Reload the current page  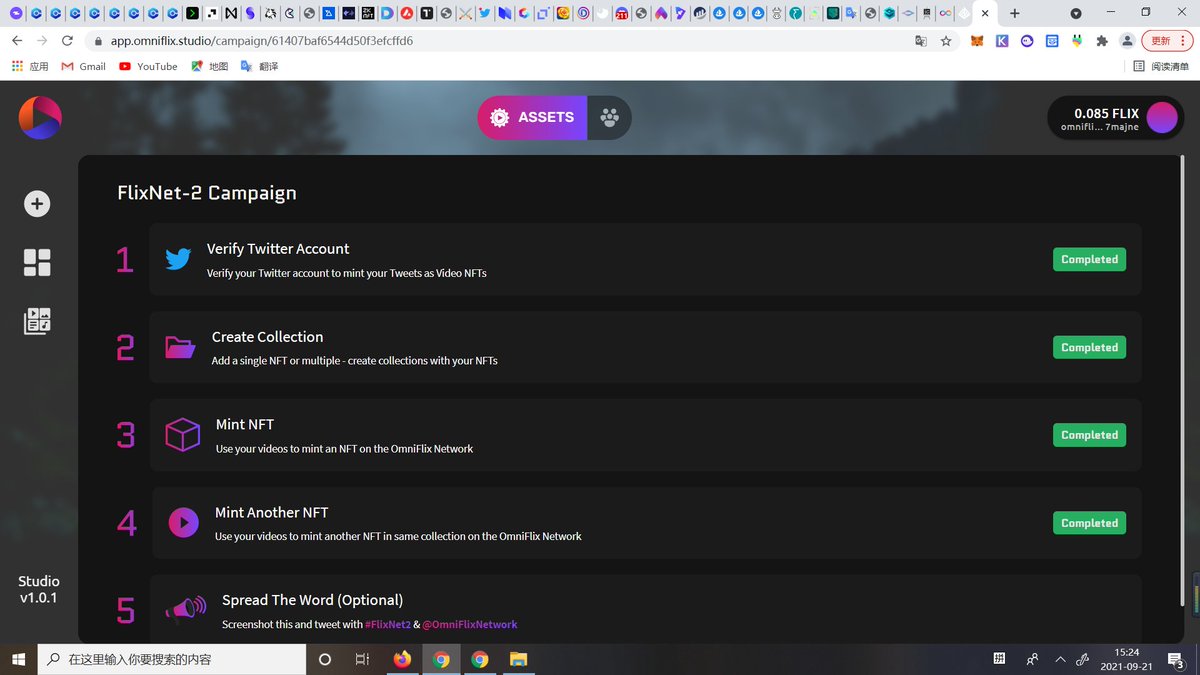pos(67,41)
